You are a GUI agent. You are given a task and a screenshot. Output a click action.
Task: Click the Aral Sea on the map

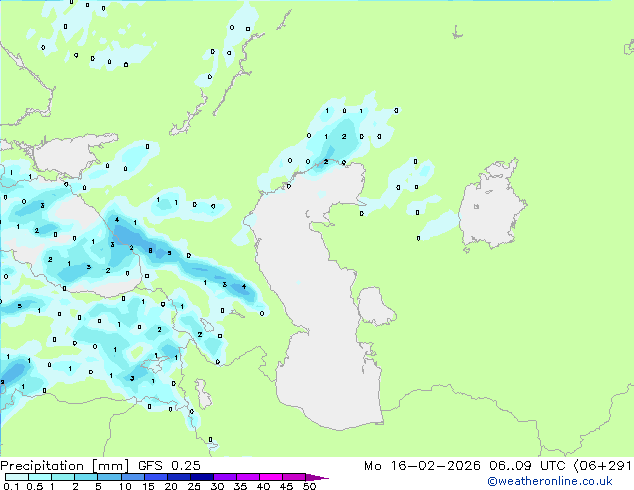pyautogui.click(x=491, y=204)
